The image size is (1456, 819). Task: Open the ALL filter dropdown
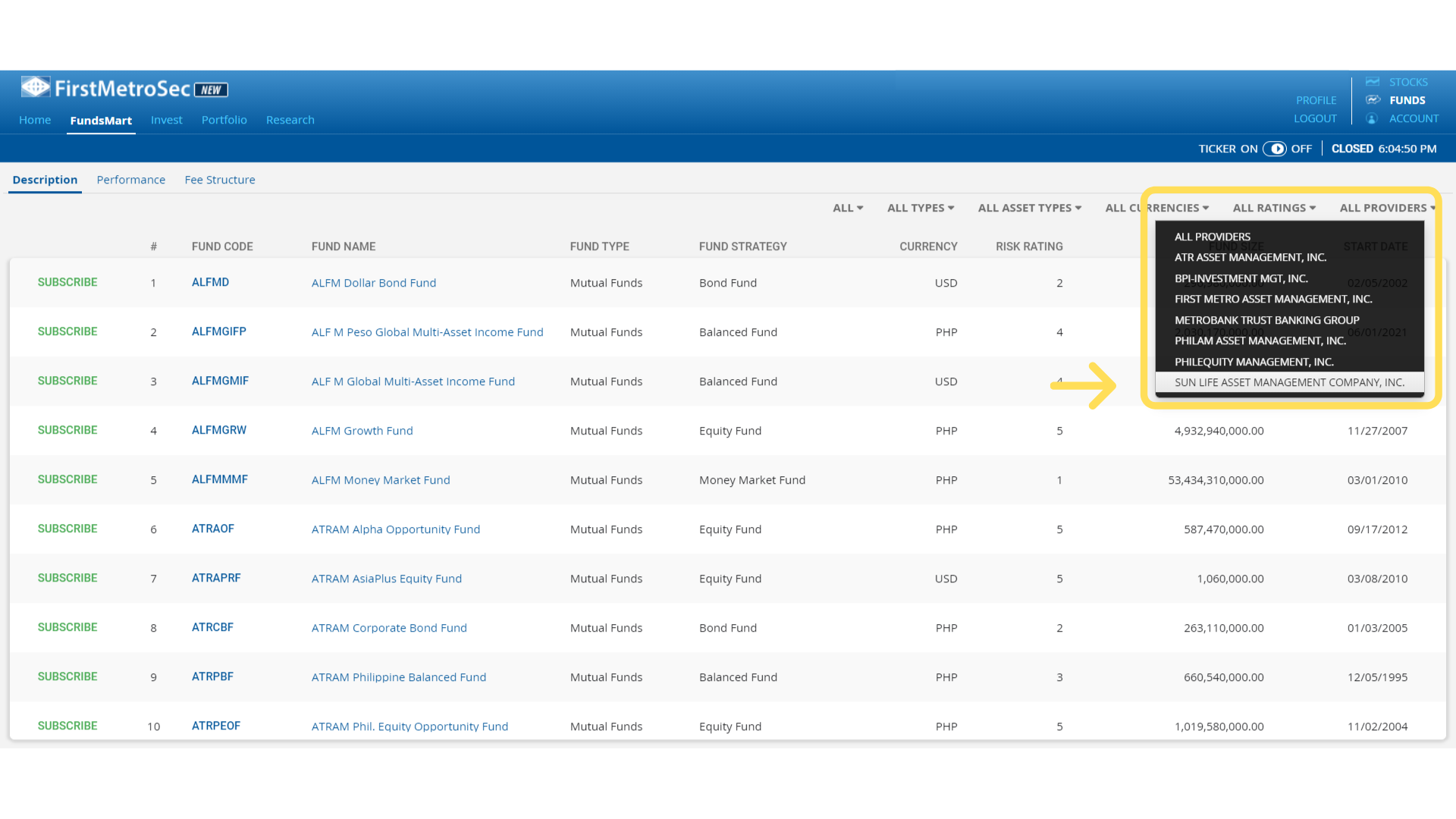pyautogui.click(x=848, y=208)
